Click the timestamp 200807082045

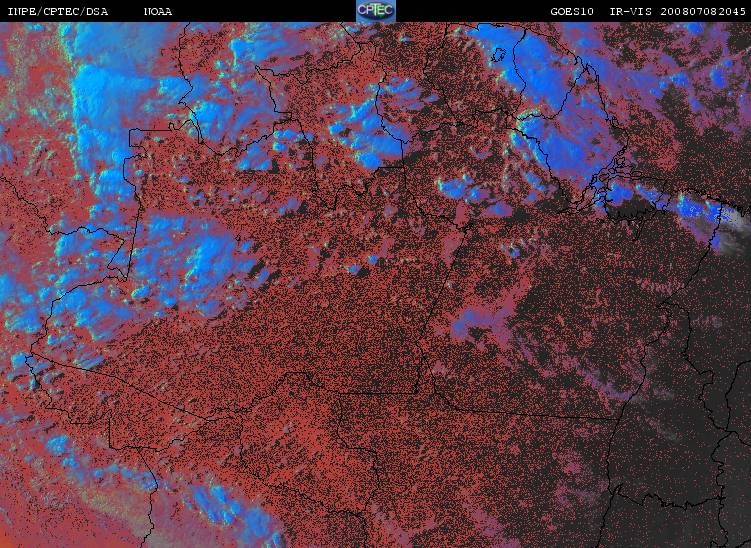tap(703, 12)
